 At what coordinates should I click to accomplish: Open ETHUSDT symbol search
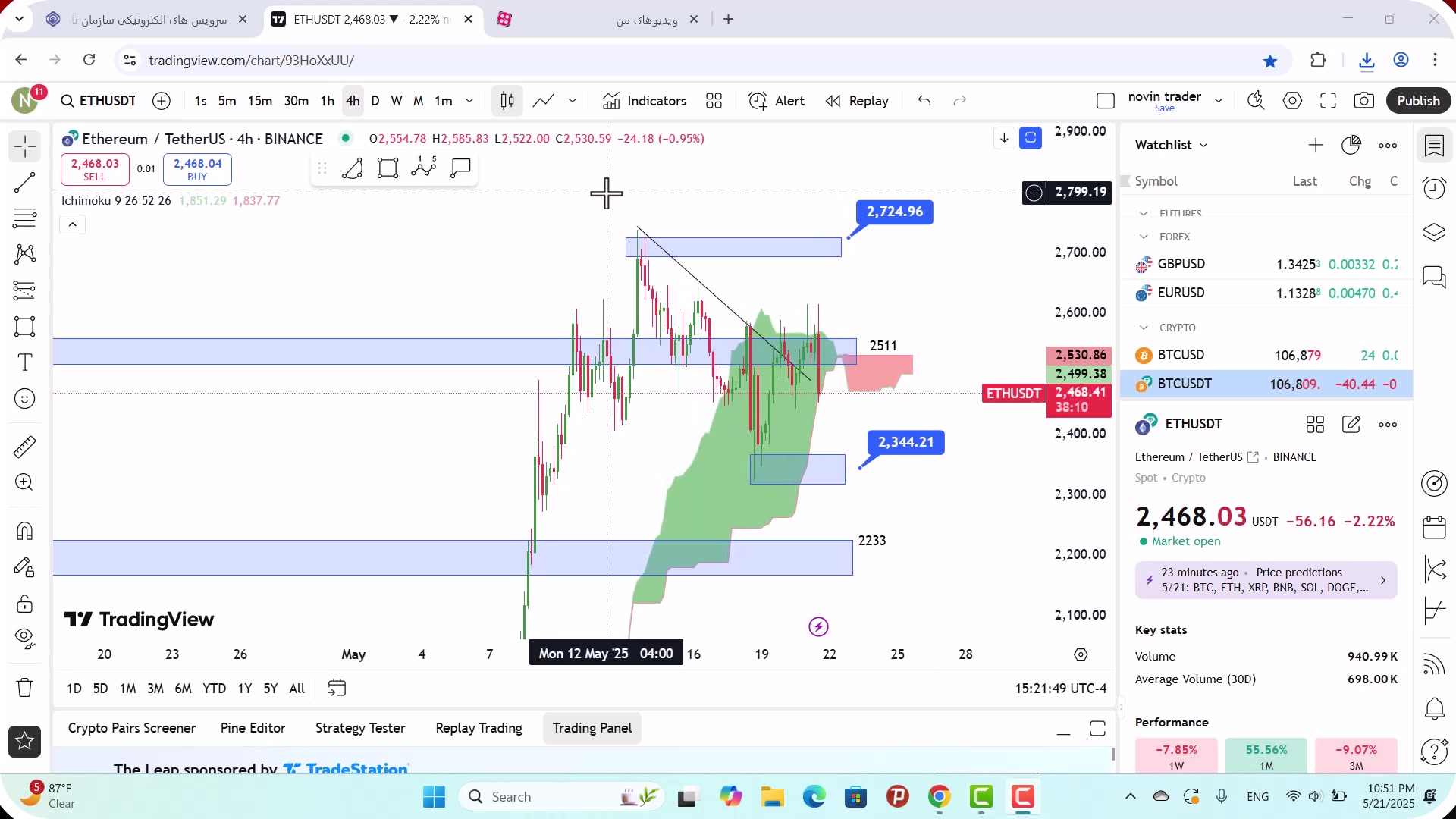click(x=99, y=101)
